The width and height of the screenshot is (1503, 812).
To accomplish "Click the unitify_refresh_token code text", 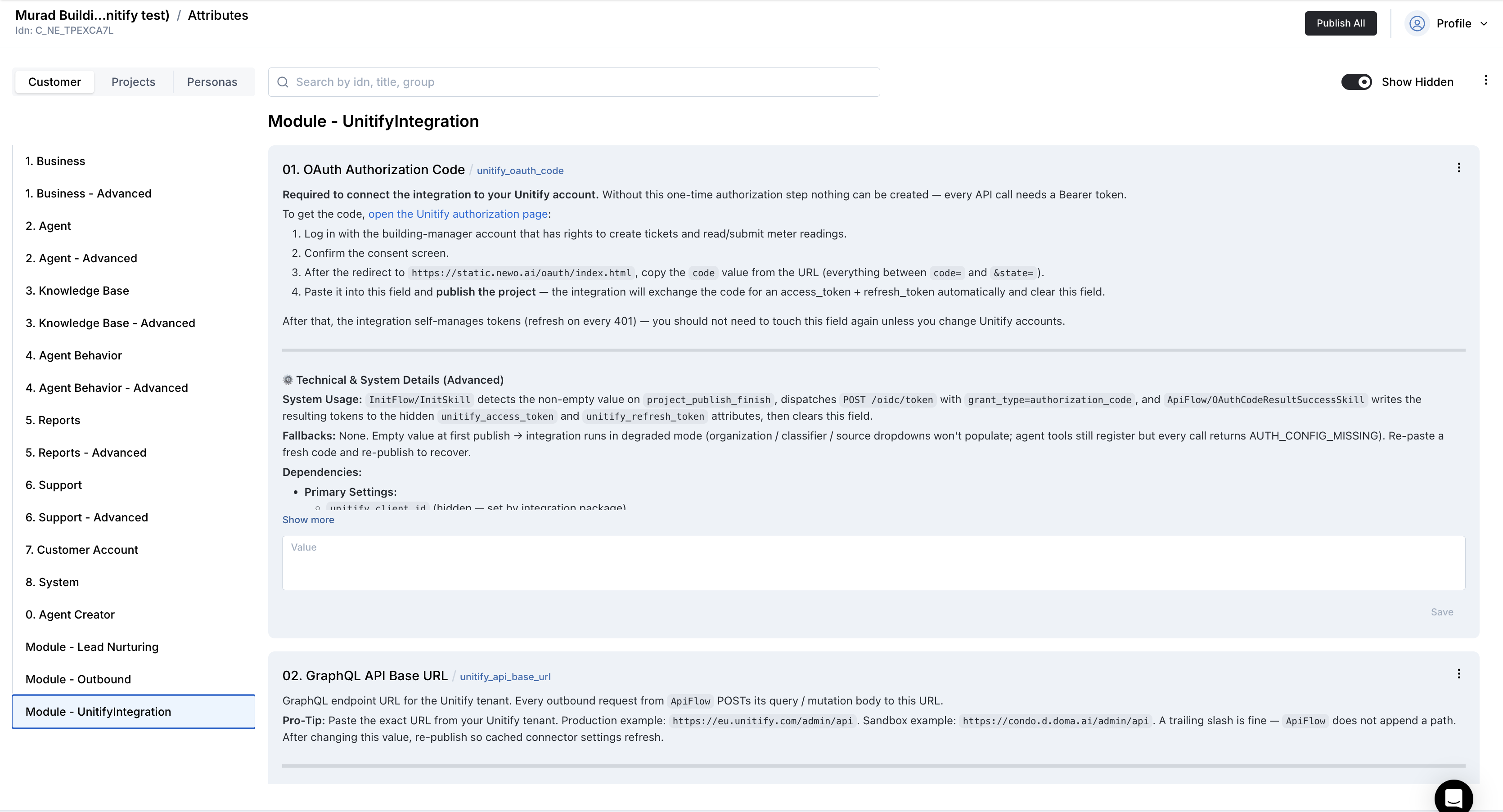I will [x=645, y=417].
